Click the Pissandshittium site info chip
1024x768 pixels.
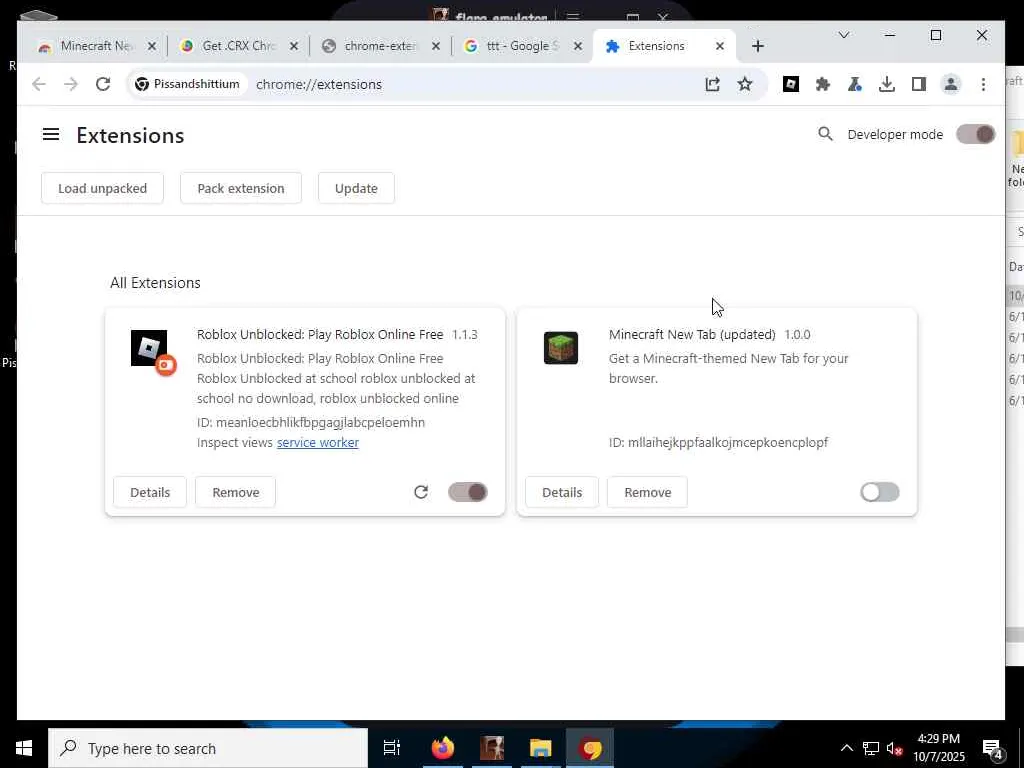188,84
